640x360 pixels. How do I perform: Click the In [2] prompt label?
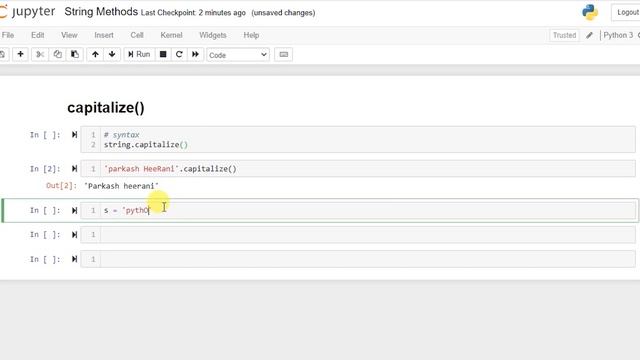45,169
